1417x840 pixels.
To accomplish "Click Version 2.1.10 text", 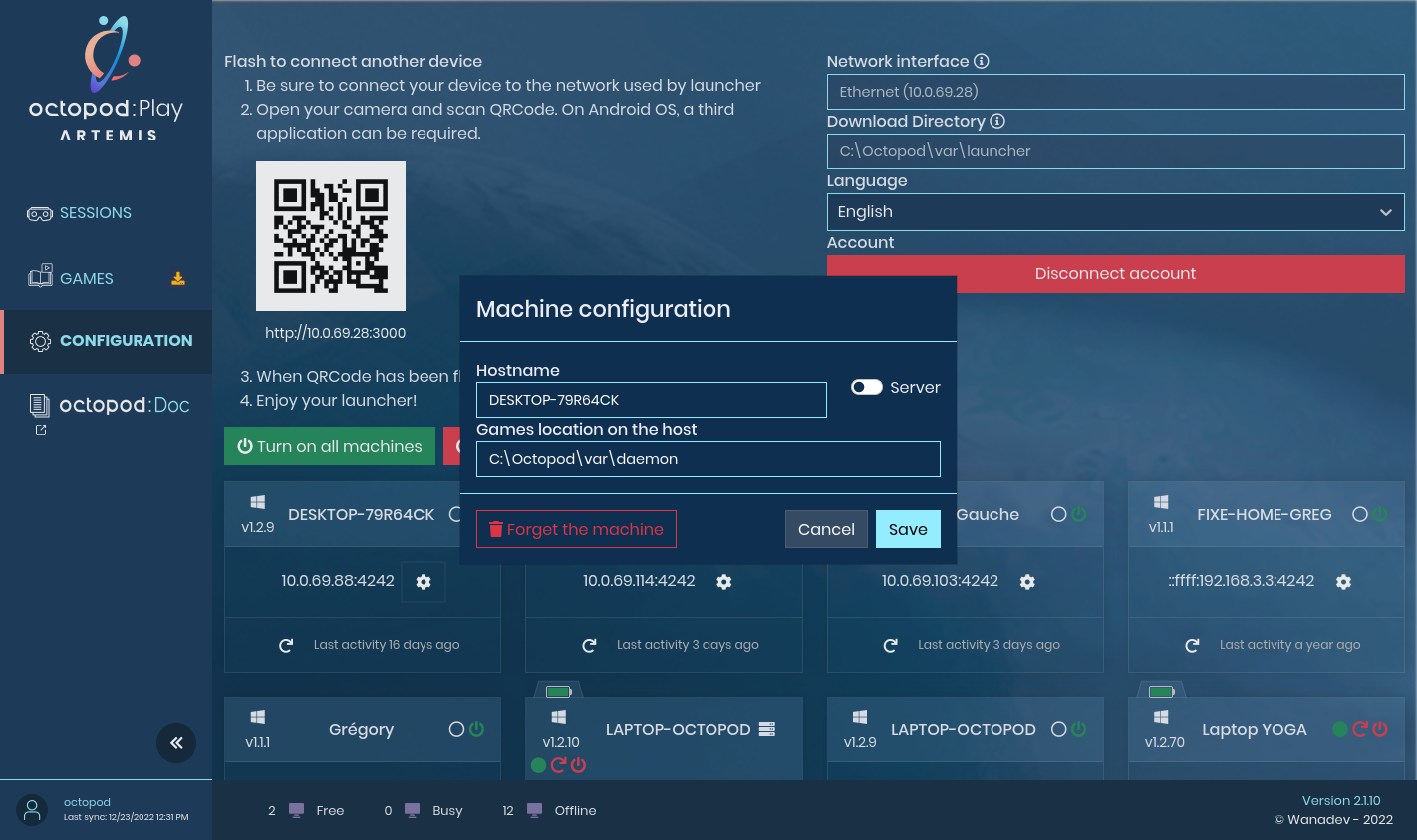I will pyautogui.click(x=1341, y=800).
